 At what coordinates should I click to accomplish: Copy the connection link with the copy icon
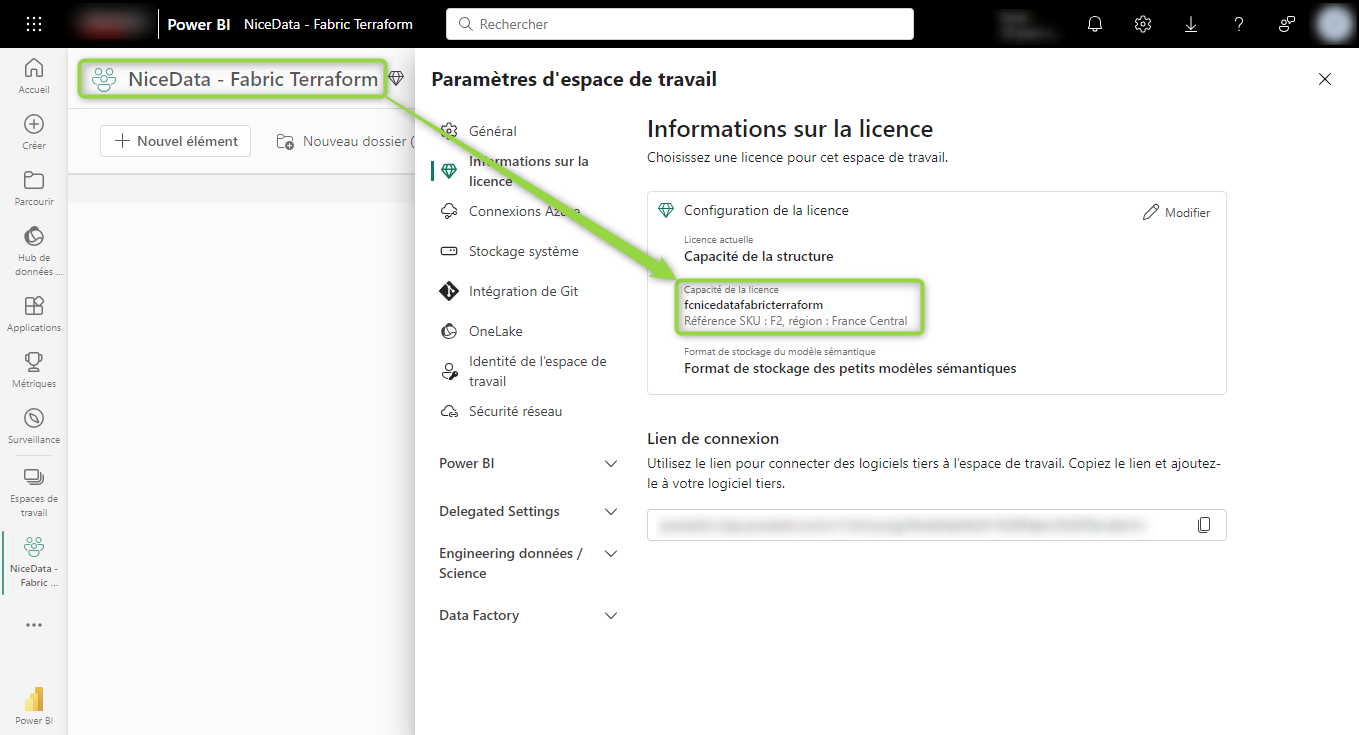tap(1204, 525)
